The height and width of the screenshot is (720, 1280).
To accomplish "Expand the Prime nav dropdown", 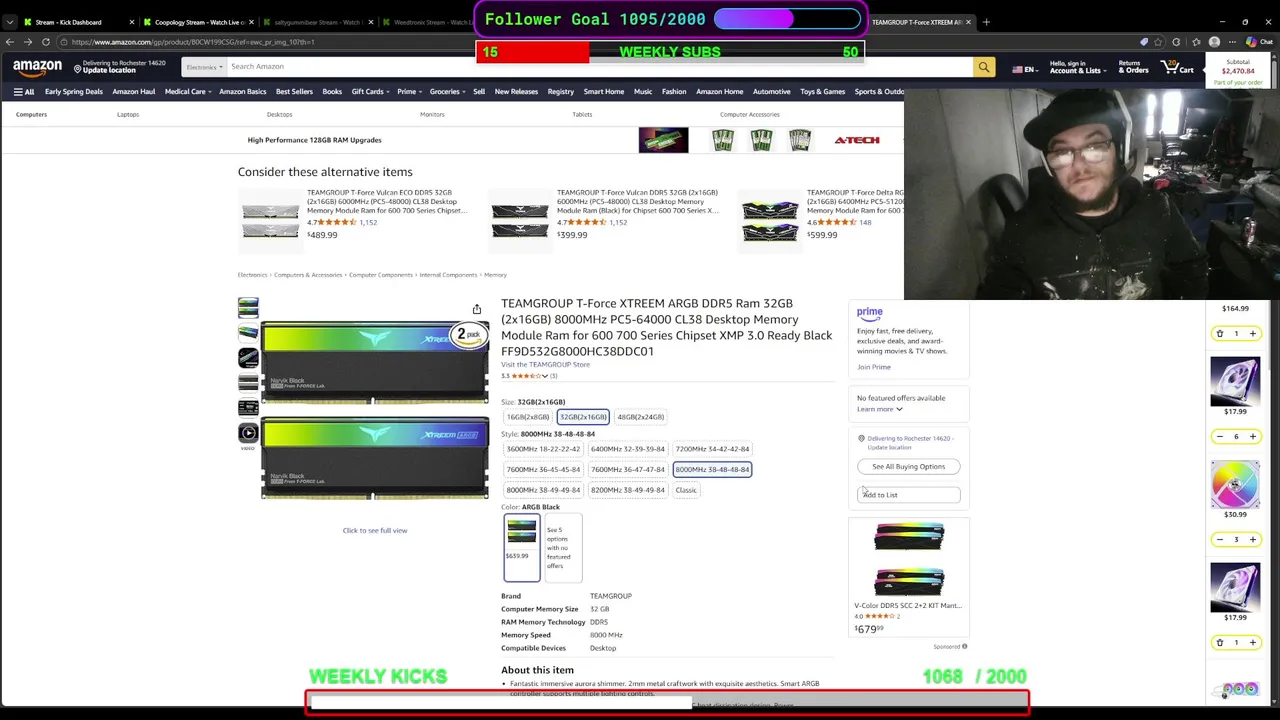I will coord(408,92).
